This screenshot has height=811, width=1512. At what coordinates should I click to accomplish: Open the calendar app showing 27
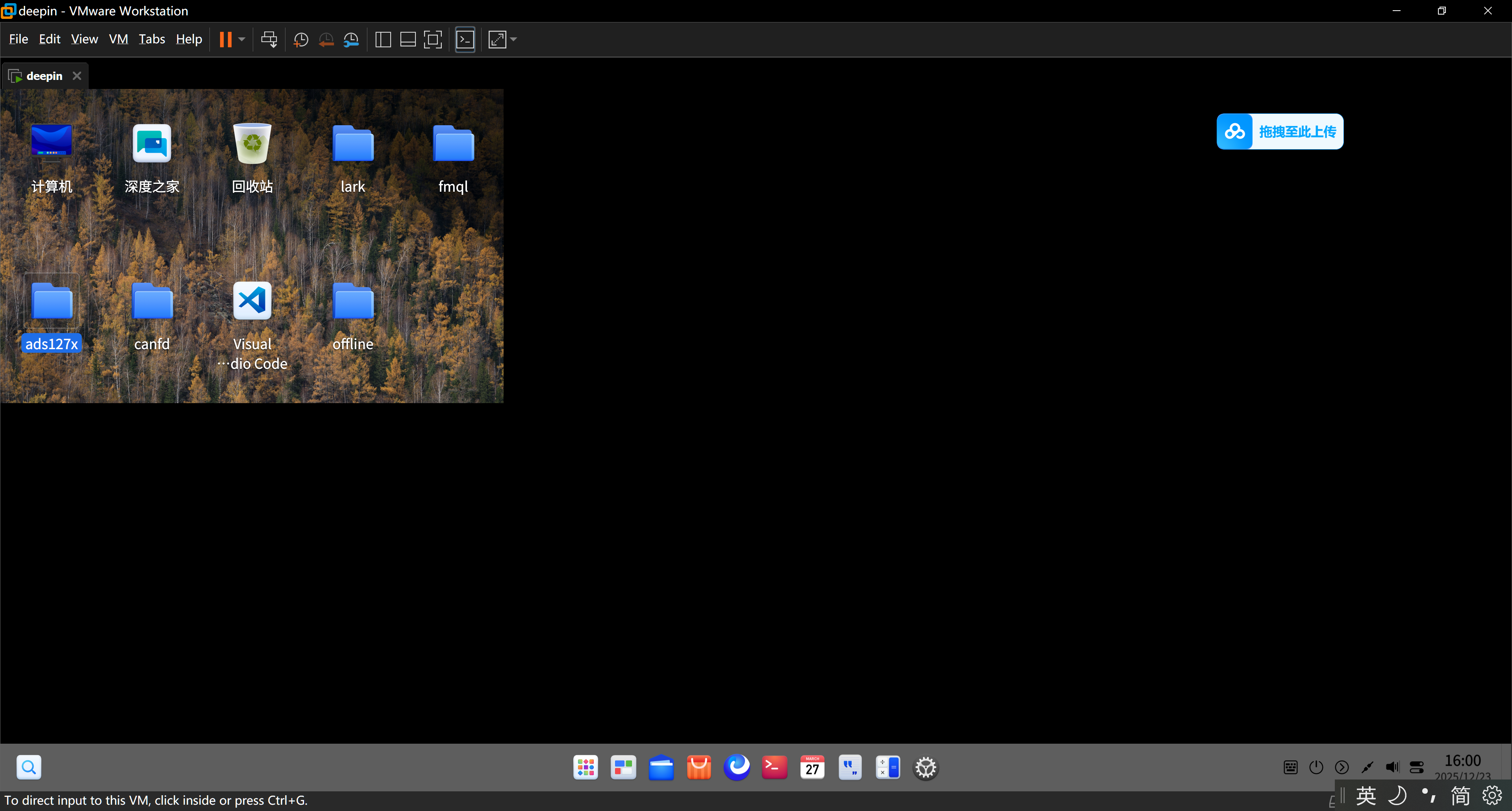point(812,767)
